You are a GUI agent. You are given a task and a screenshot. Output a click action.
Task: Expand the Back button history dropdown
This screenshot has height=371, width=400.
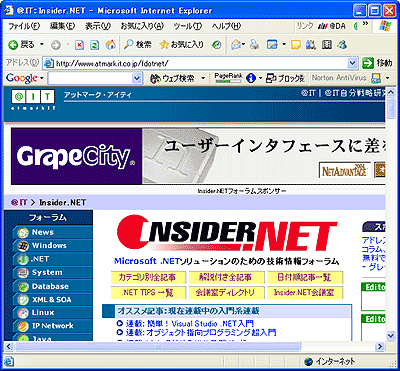coord(42,44)
